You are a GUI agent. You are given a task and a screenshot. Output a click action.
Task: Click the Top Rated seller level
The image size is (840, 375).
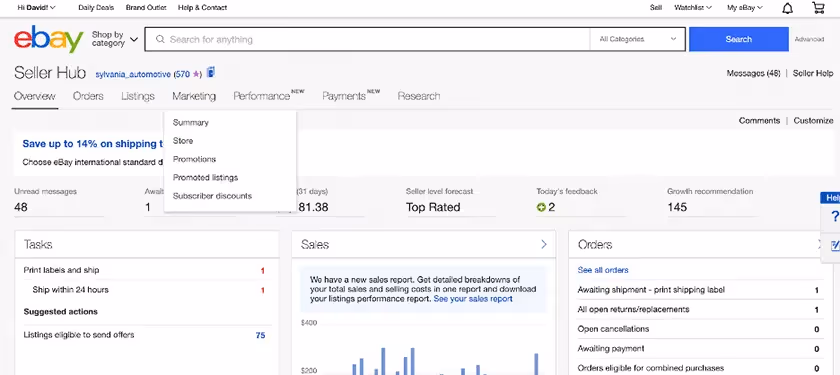(433, 207)
